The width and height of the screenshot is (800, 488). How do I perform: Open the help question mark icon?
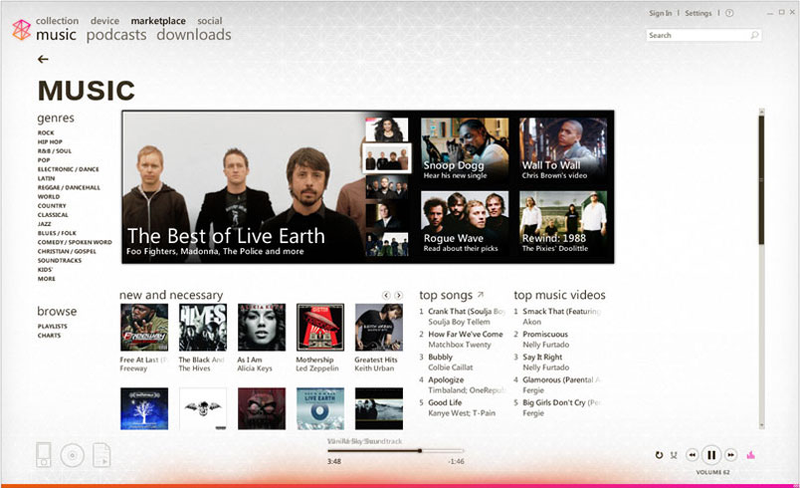pos(730,13)
